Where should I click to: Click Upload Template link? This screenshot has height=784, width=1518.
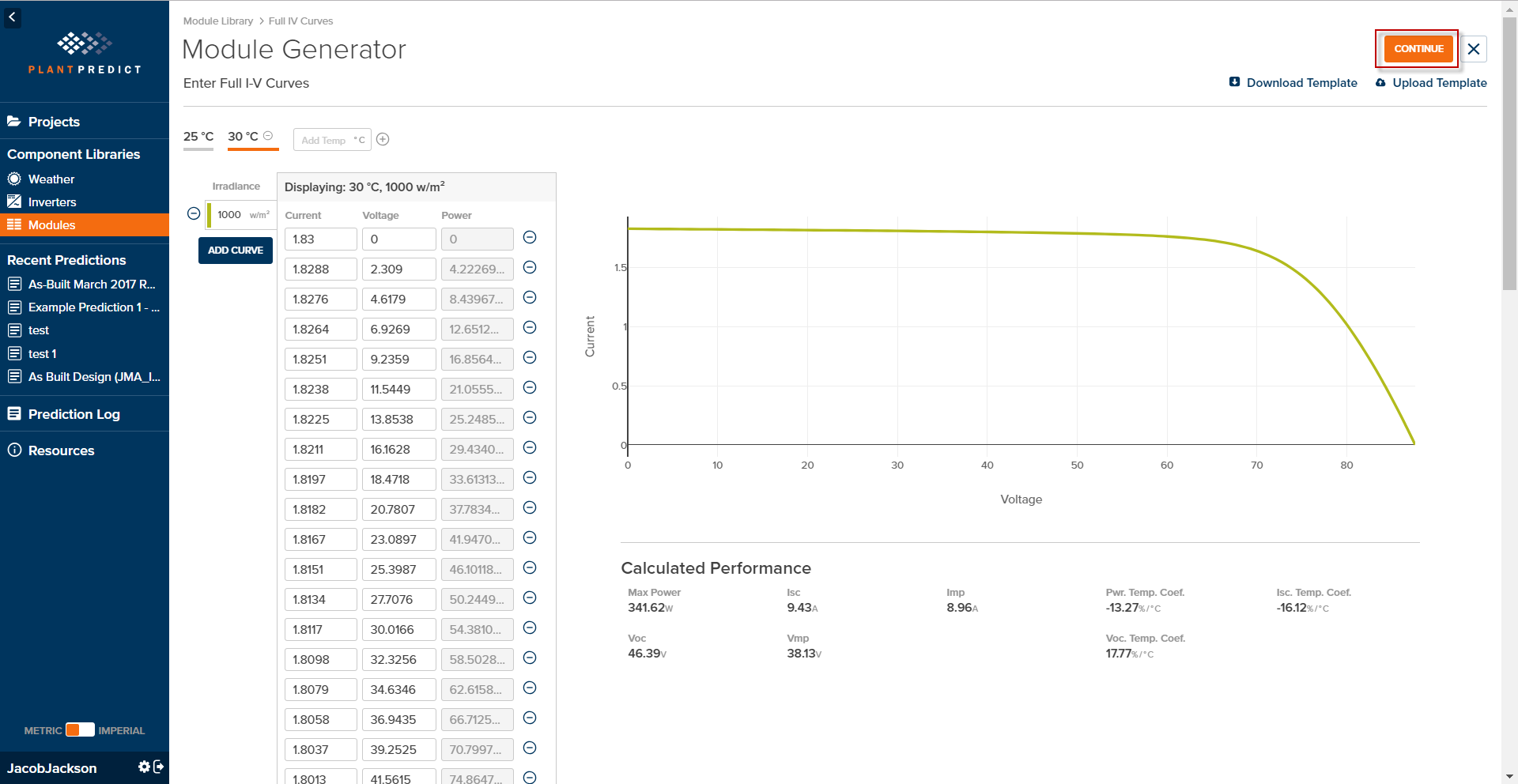[x=1431, y=83]
